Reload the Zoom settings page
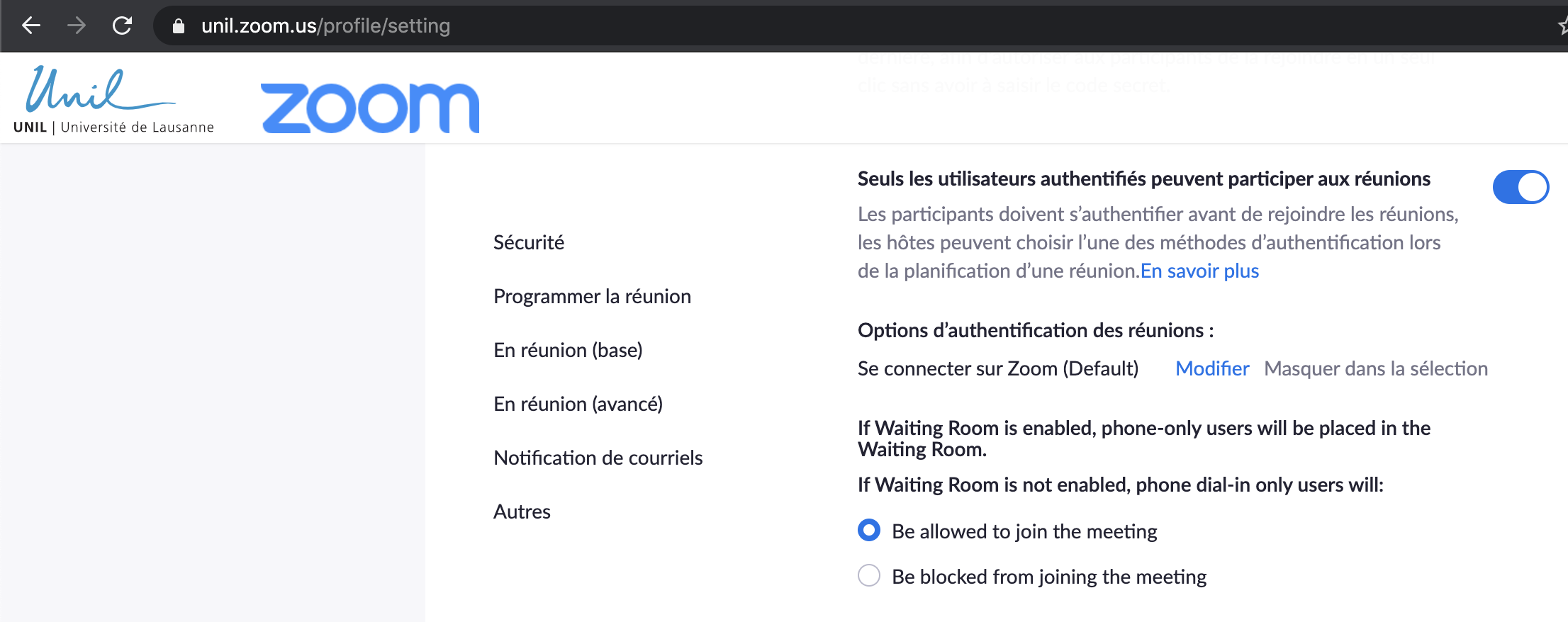The image size is (1568, 622). click(123, 26)
